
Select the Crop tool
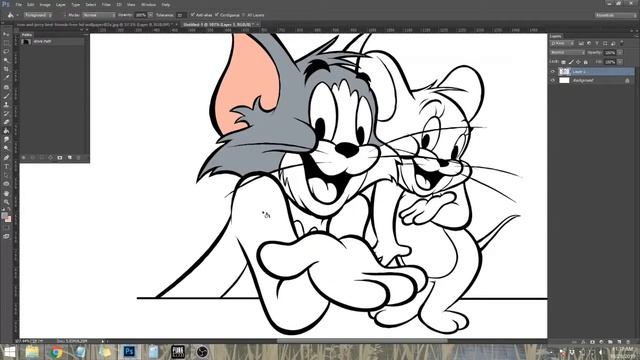6,69
